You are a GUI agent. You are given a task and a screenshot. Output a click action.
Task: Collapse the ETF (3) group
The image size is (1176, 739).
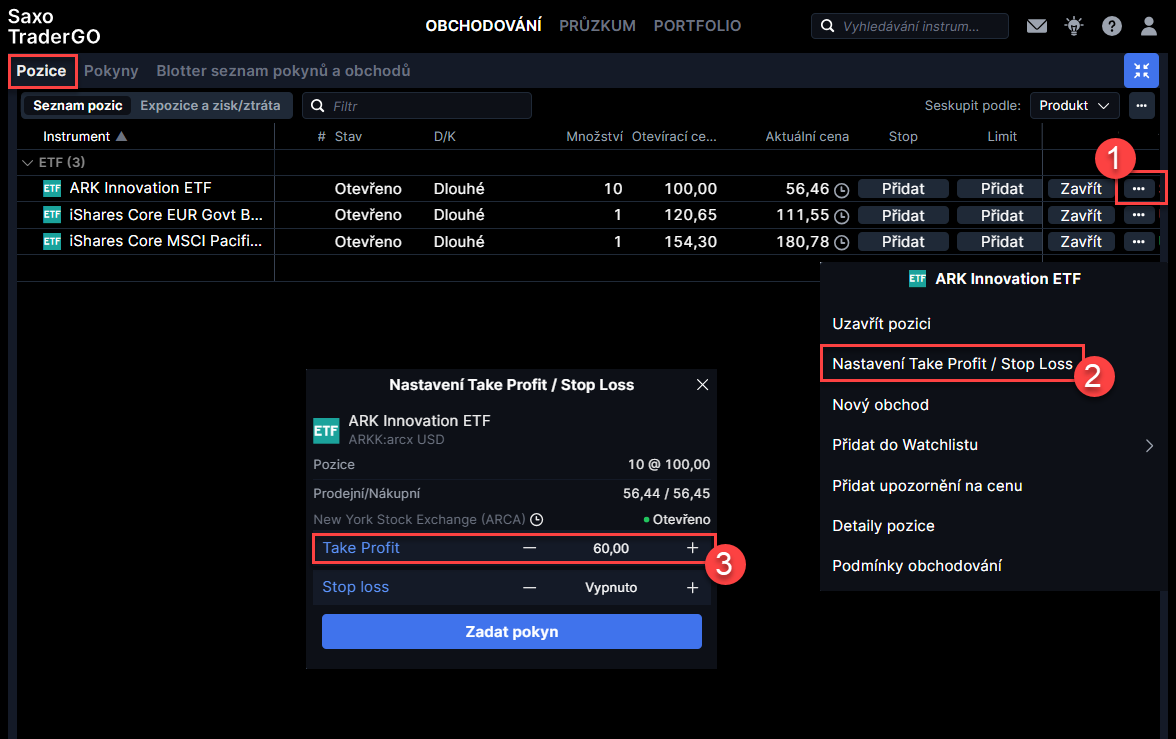(28, 163)
